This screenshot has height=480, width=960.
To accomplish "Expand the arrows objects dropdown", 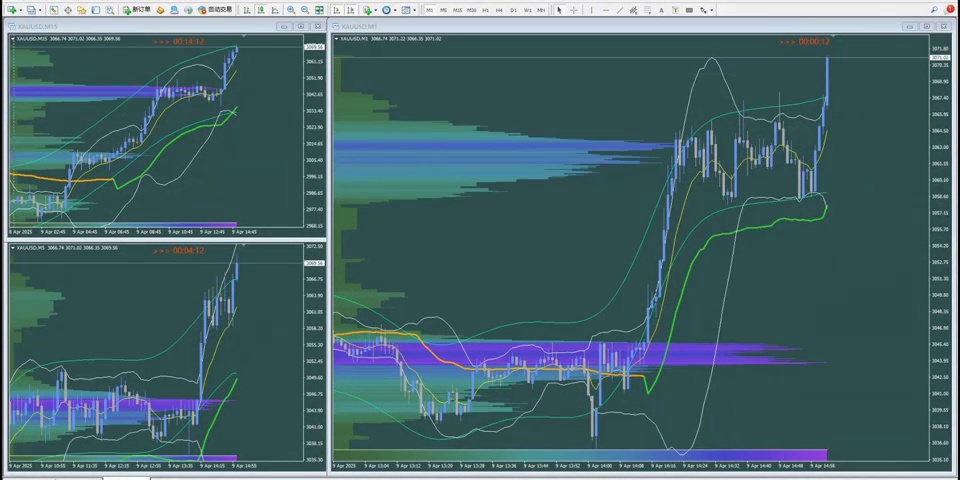I will pyautogui.click(x=711, y=10).
